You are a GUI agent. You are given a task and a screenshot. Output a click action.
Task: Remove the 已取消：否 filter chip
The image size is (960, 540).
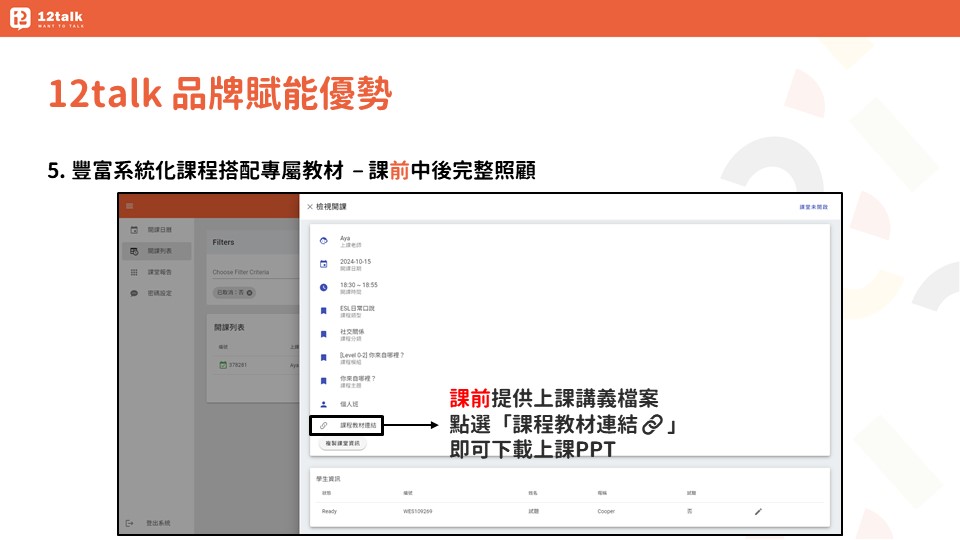[x=249, y=293]
